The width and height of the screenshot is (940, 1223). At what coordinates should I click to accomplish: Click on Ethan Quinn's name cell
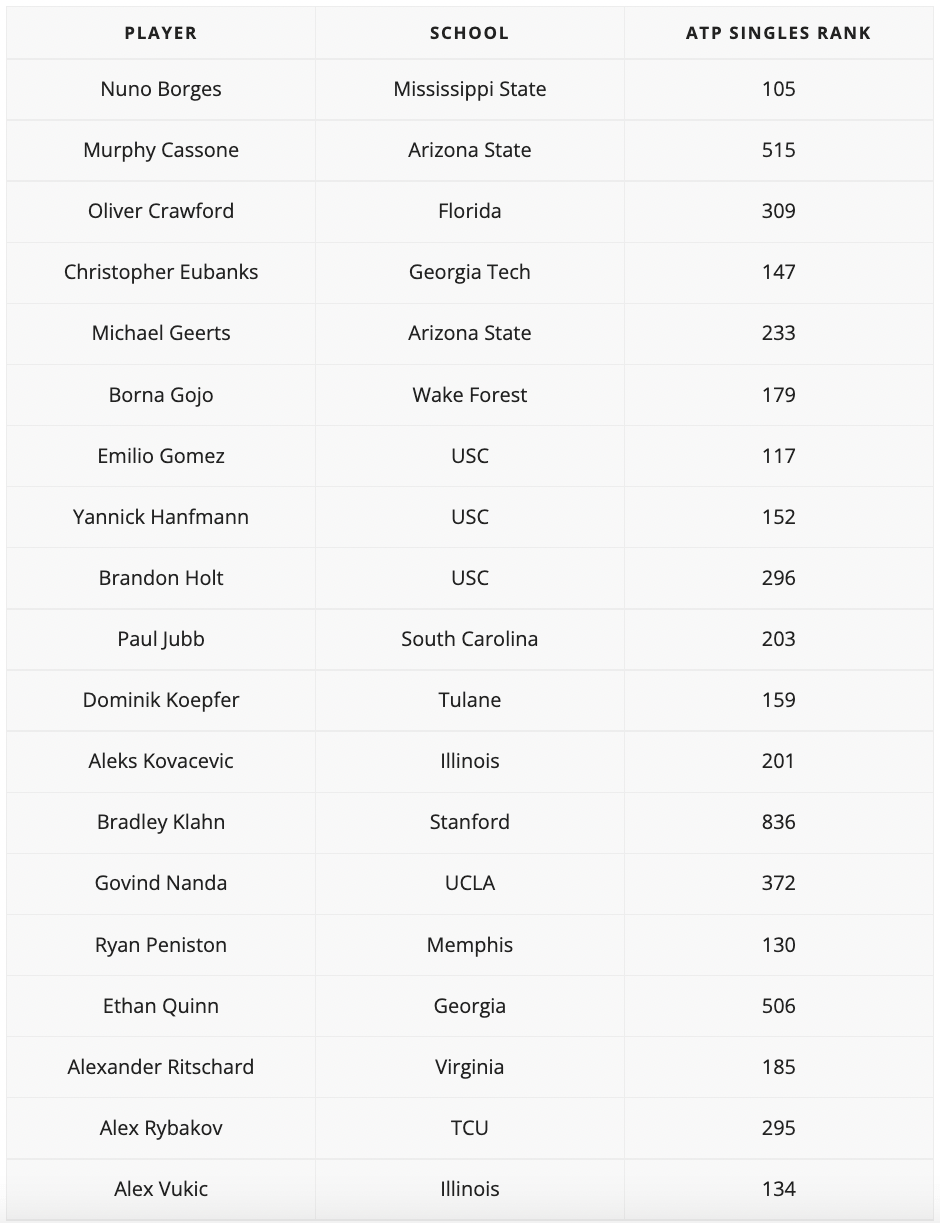click(161, 1005)
